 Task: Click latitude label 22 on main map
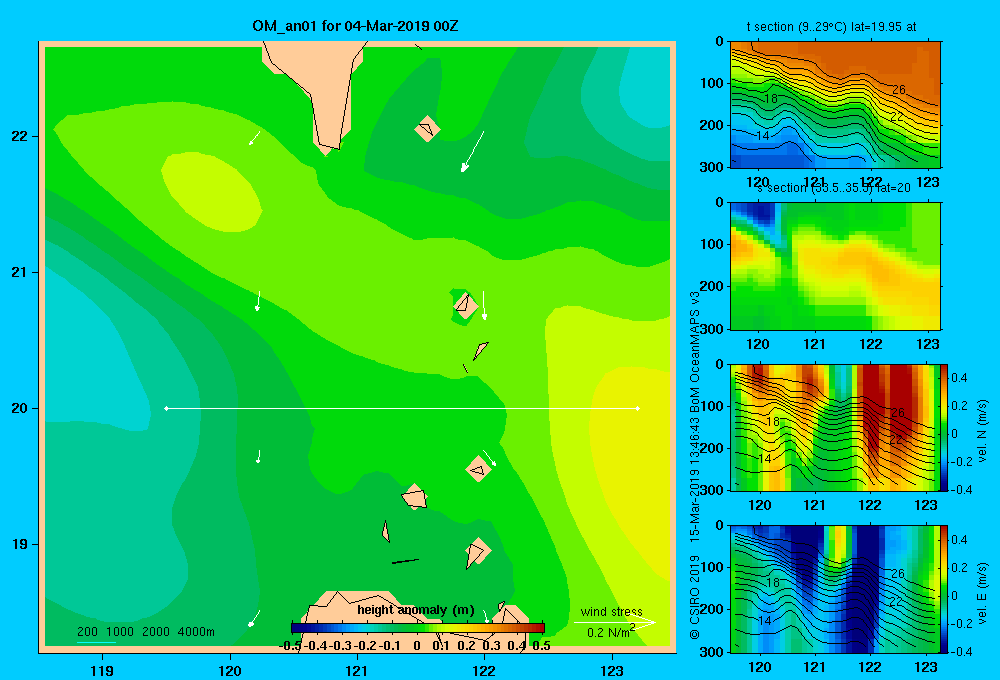click(19, 136)
